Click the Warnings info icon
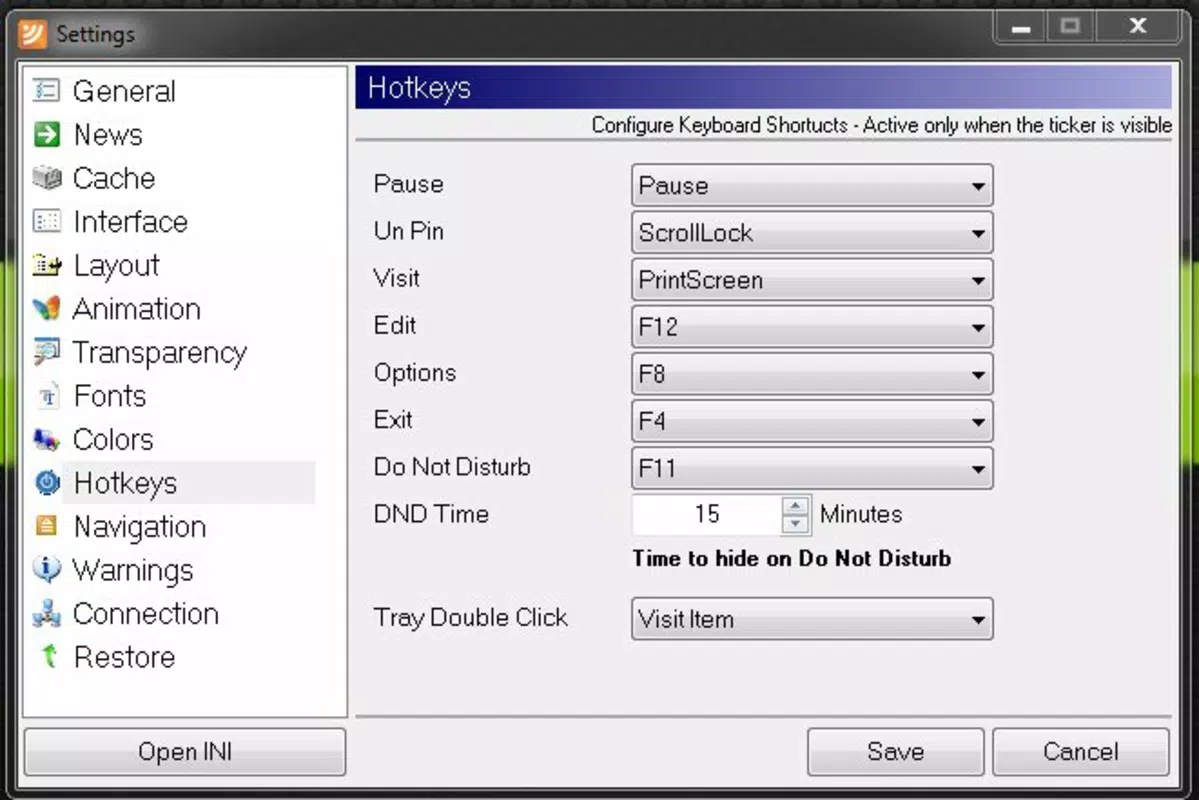Screen dimensions: 1199x800 47,569
